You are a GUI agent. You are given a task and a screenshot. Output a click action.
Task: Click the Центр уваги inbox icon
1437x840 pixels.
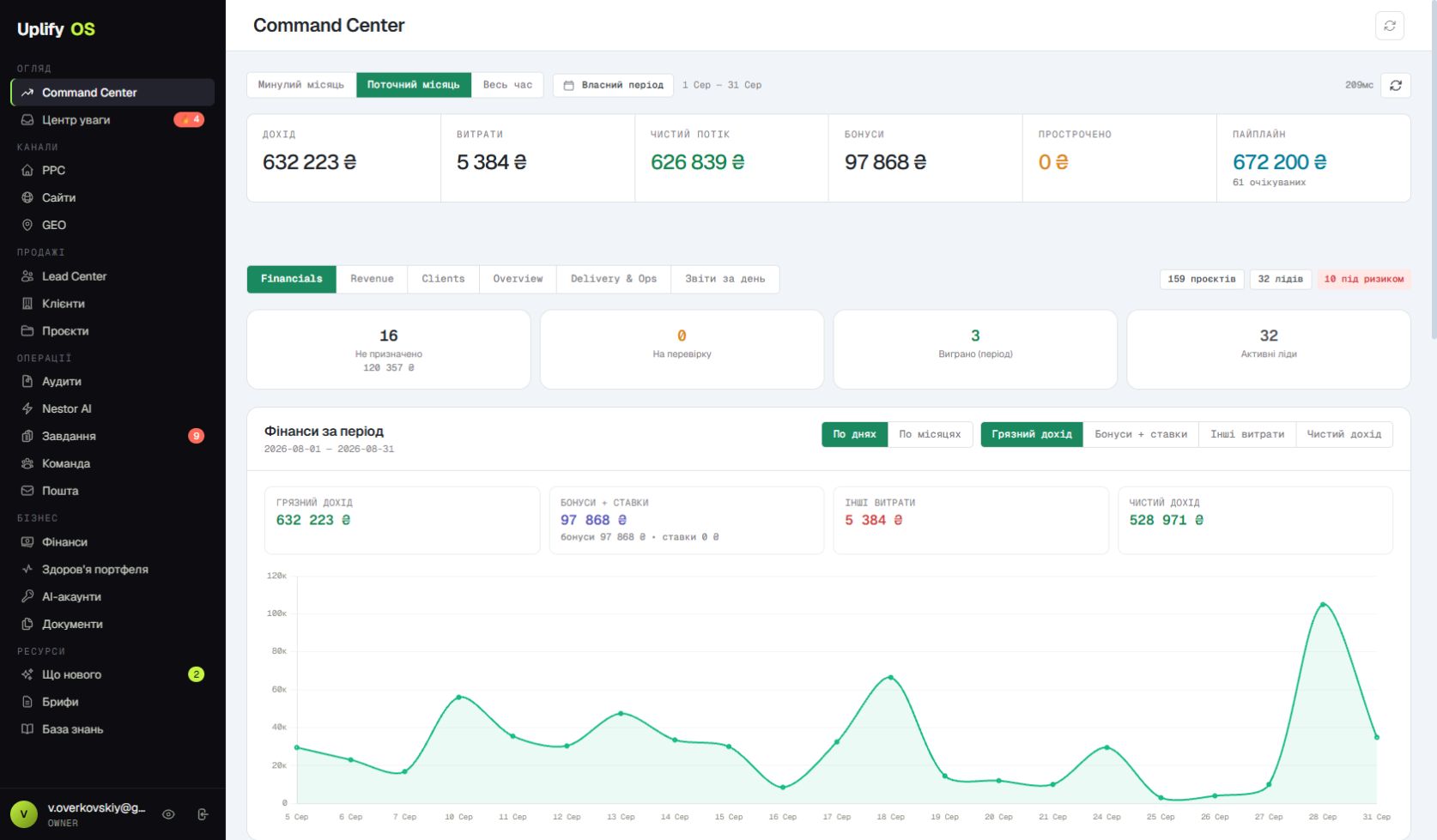(27, 120)
